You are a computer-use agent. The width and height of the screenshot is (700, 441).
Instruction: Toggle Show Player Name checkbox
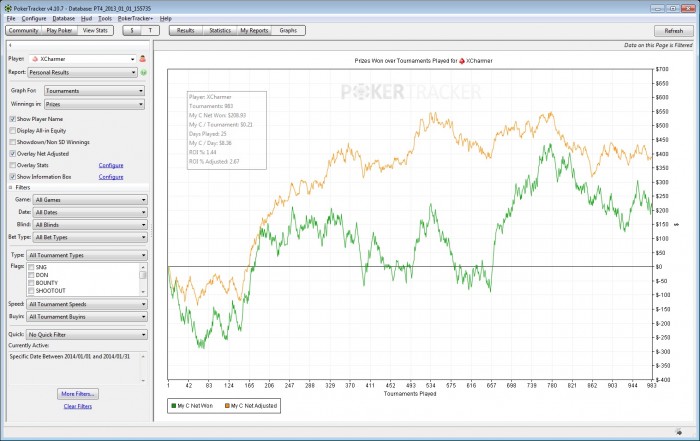pyautogui.click(x=12, y=119)
